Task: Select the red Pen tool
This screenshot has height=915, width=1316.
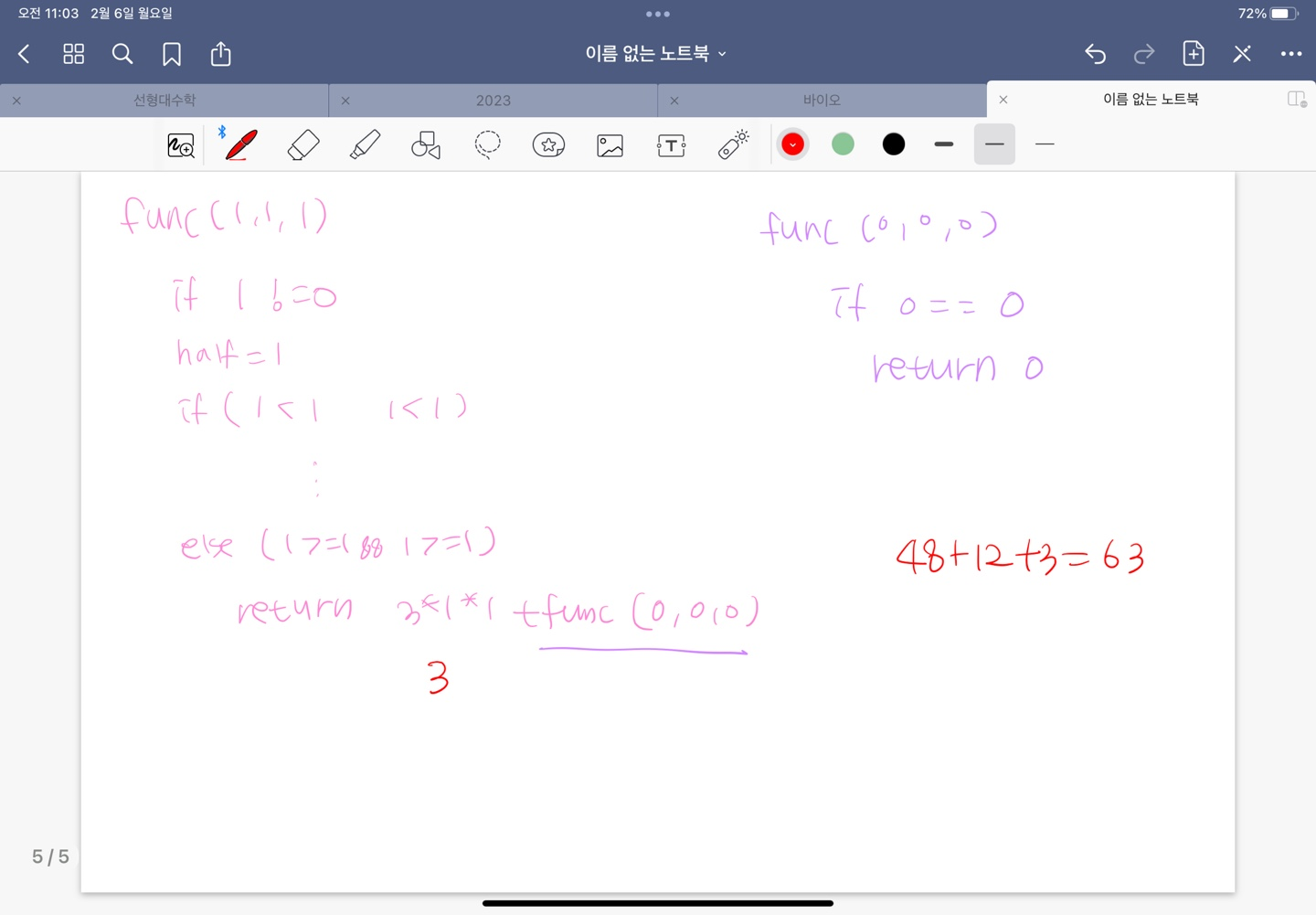Action: 241,144
